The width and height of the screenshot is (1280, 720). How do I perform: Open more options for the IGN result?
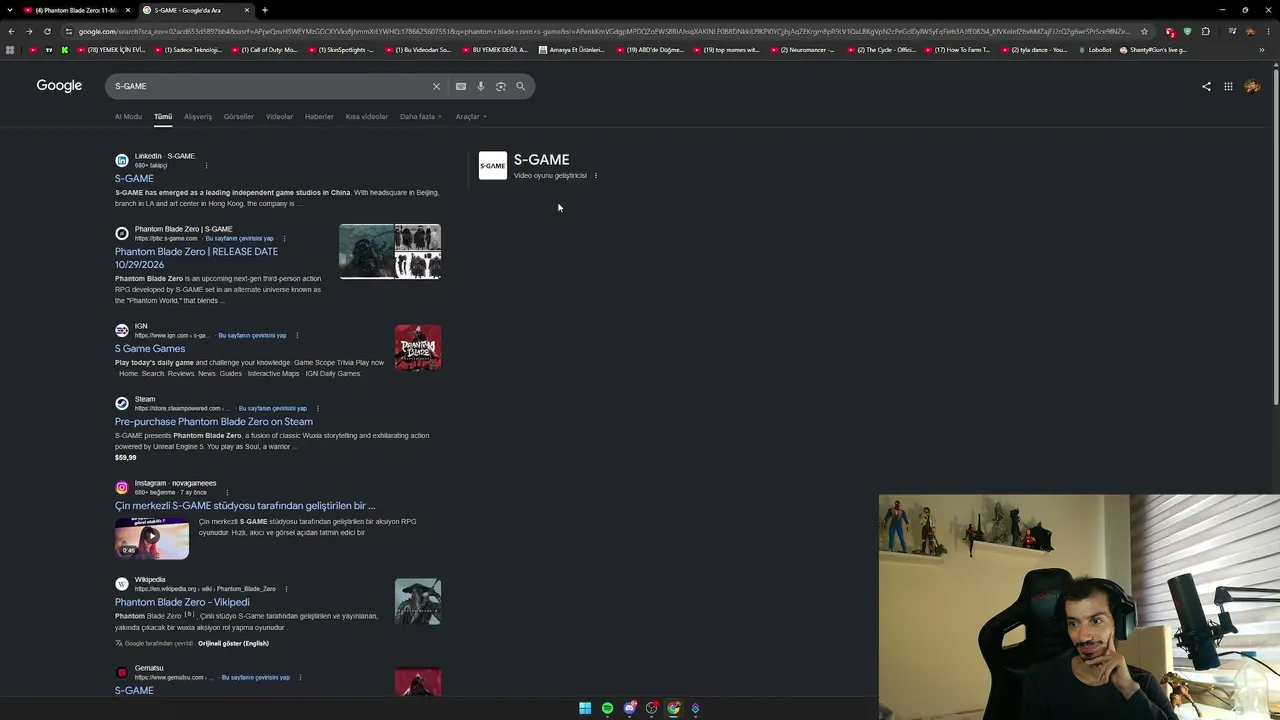297,335
